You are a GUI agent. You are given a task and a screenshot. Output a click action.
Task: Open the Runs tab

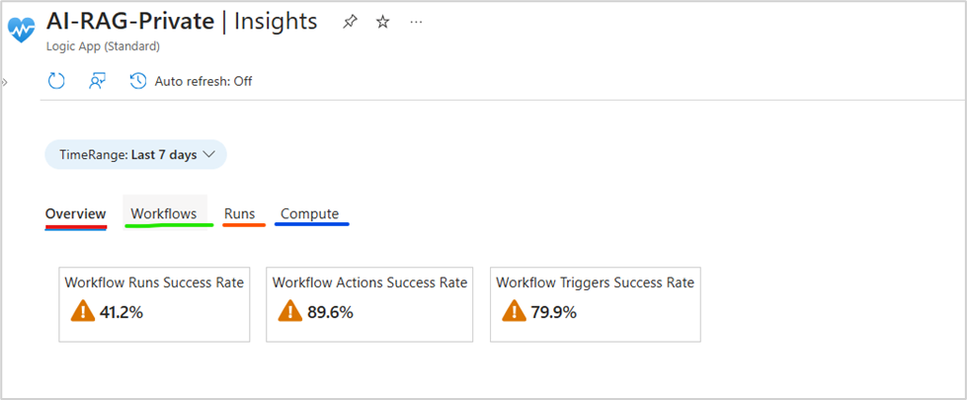click(x=240, y=214)
